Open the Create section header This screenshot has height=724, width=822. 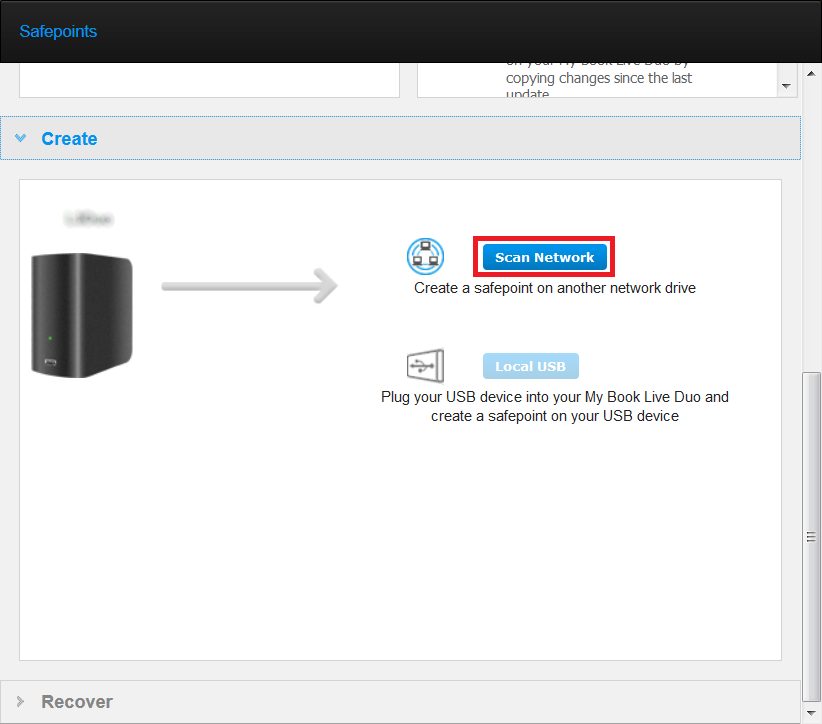(x=401, y=138)
